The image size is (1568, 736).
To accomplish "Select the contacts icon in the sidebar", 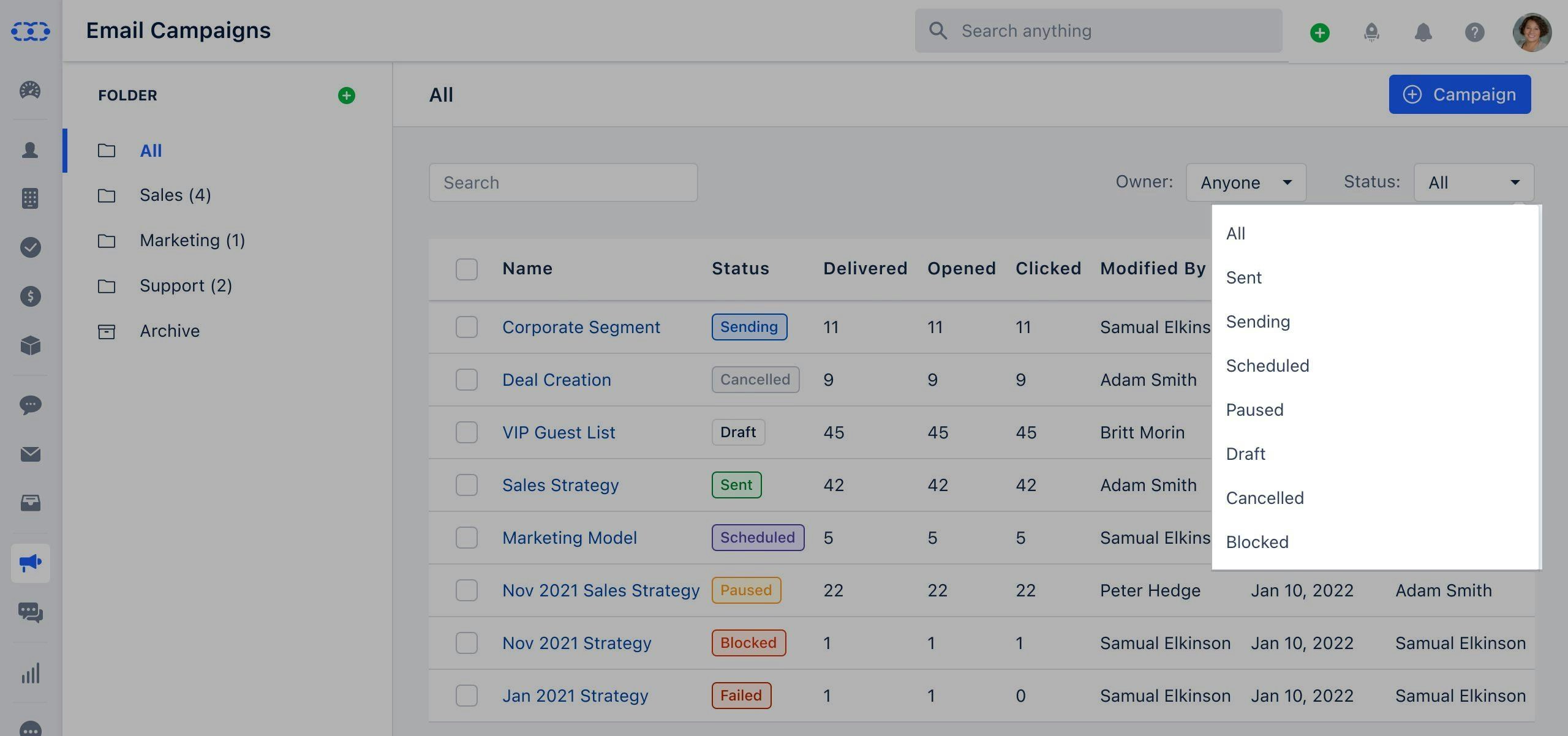I will tap(30, 150).
